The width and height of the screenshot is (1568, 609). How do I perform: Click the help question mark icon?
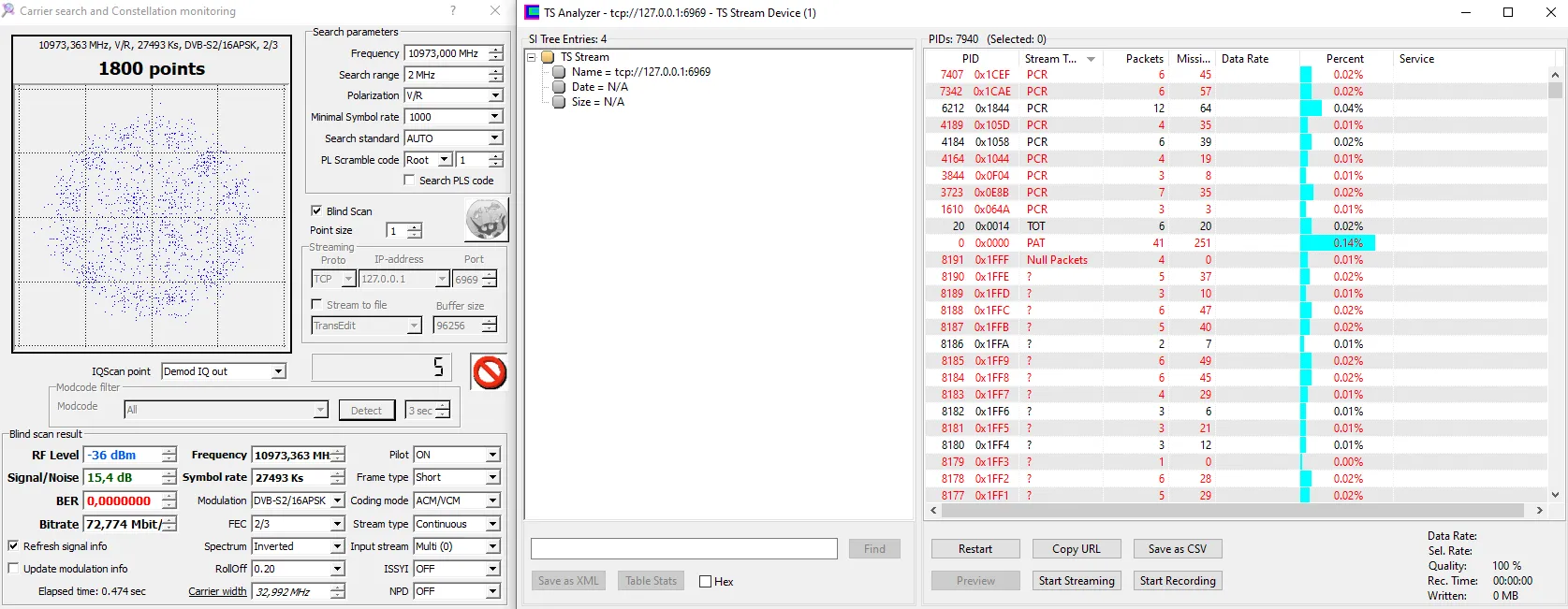coord(453,11)
